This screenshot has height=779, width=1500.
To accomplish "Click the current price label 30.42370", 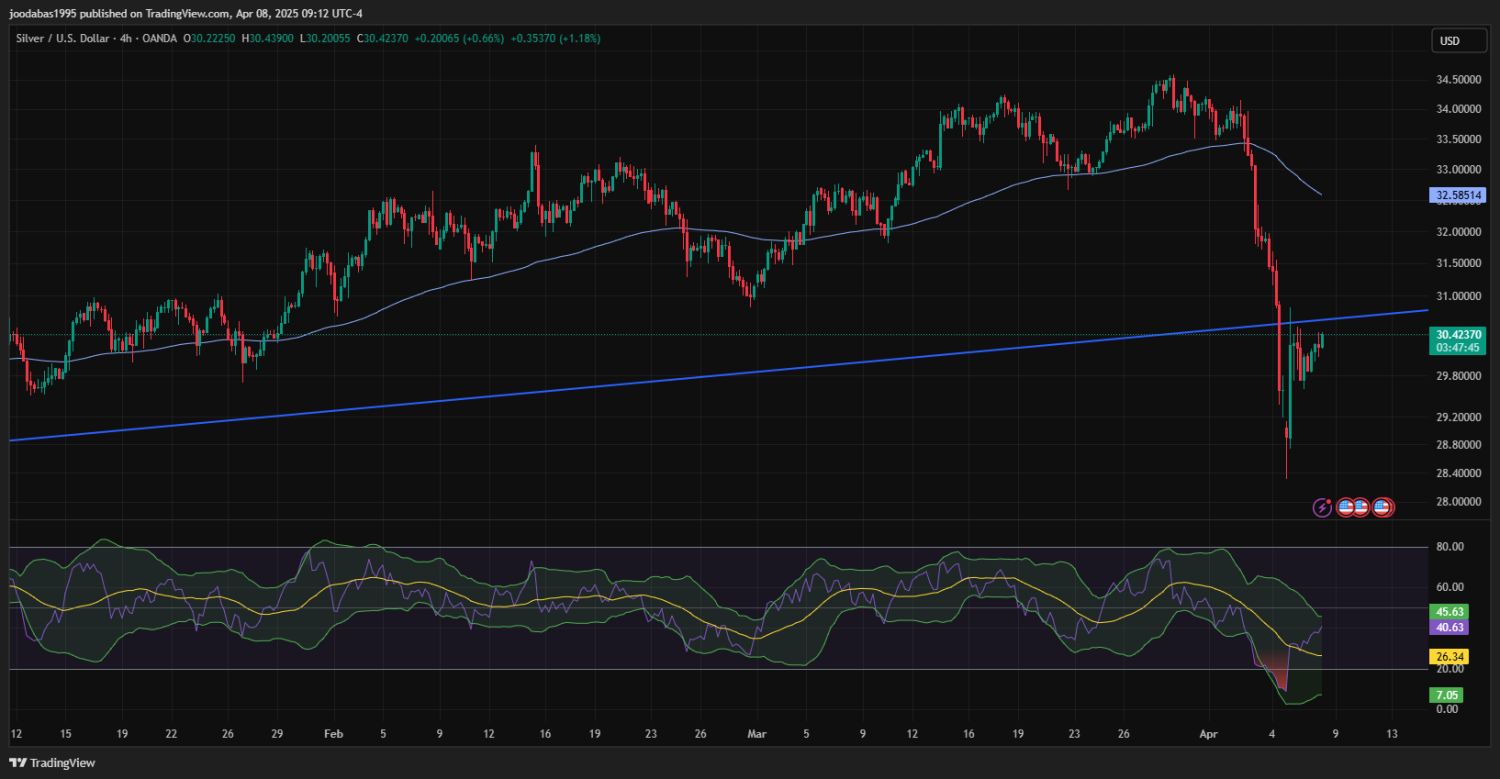I will tap(1457, 334).
